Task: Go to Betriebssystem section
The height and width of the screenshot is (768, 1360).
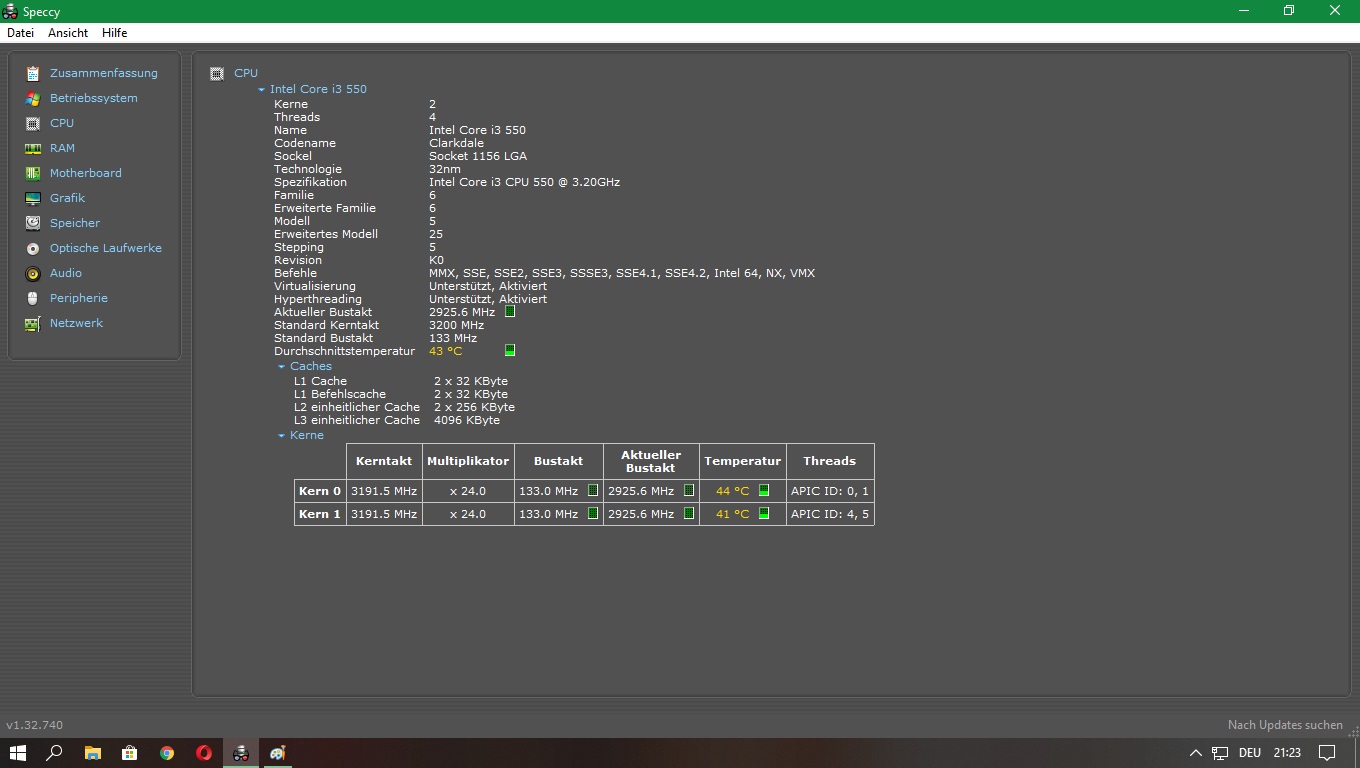Action: (94, 98)
